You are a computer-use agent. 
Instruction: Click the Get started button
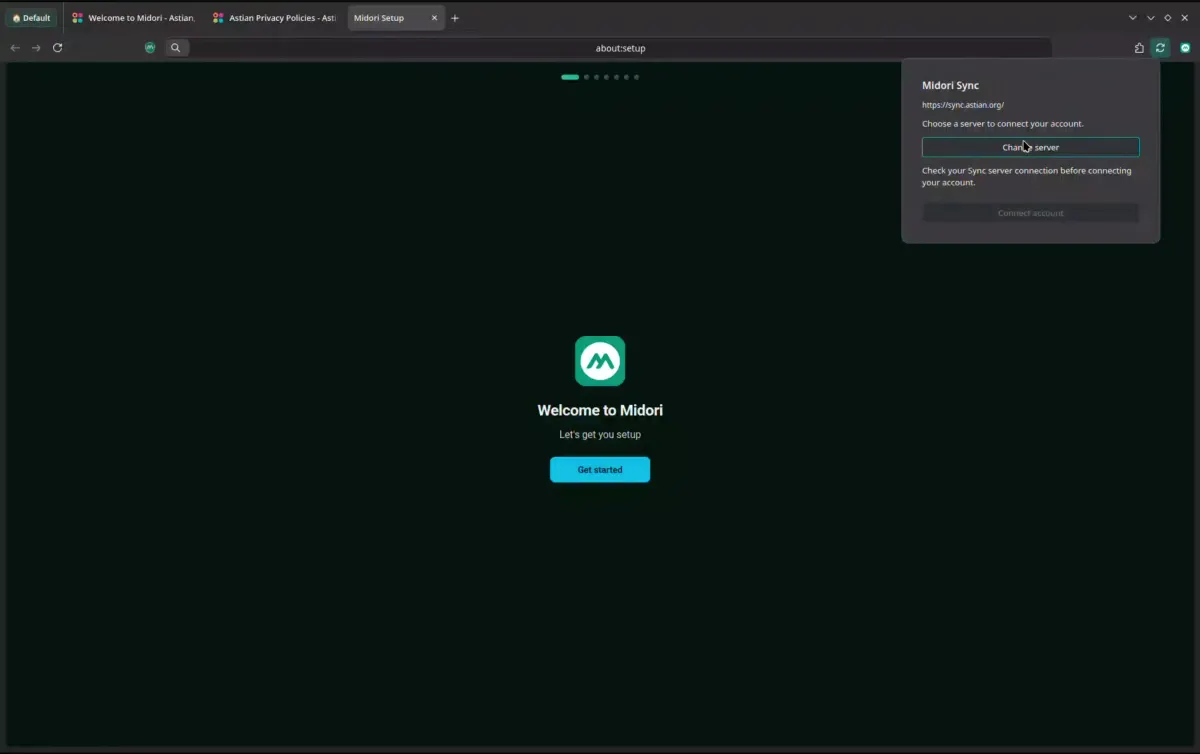point(600,470)
